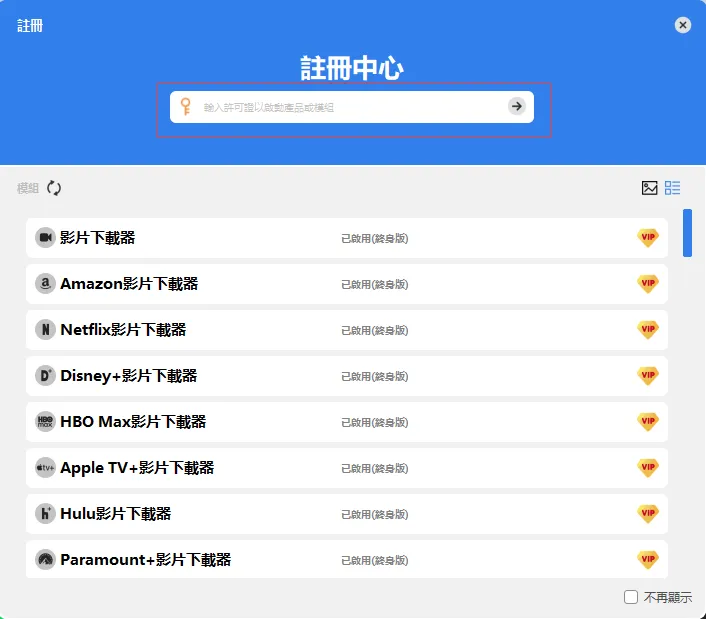706x619 pixels.
Task: Select HBO Max影片下載器 module name
Action: [133, 422]
